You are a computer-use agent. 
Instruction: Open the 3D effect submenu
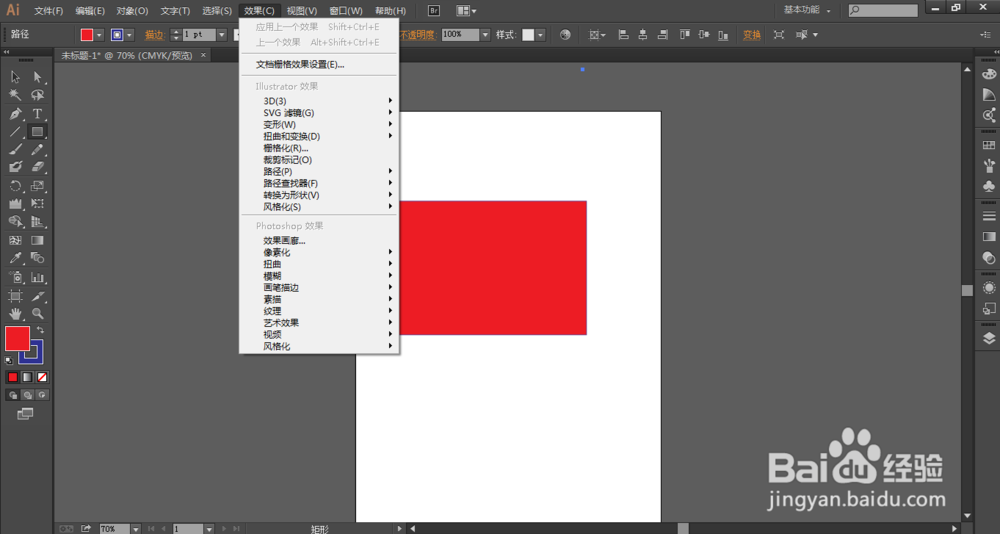pos(319,101)
